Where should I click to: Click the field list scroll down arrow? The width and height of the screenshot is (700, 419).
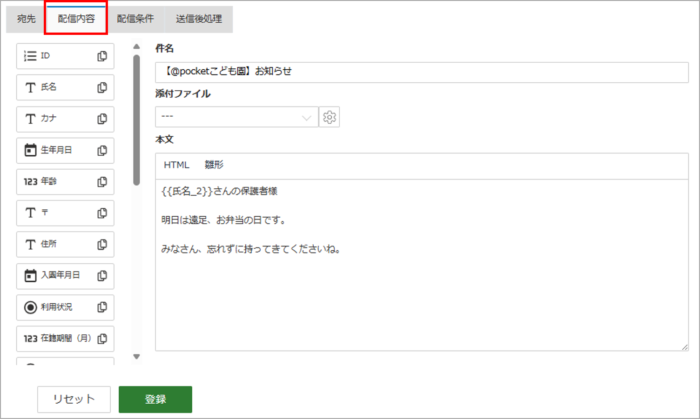point(137,357)
